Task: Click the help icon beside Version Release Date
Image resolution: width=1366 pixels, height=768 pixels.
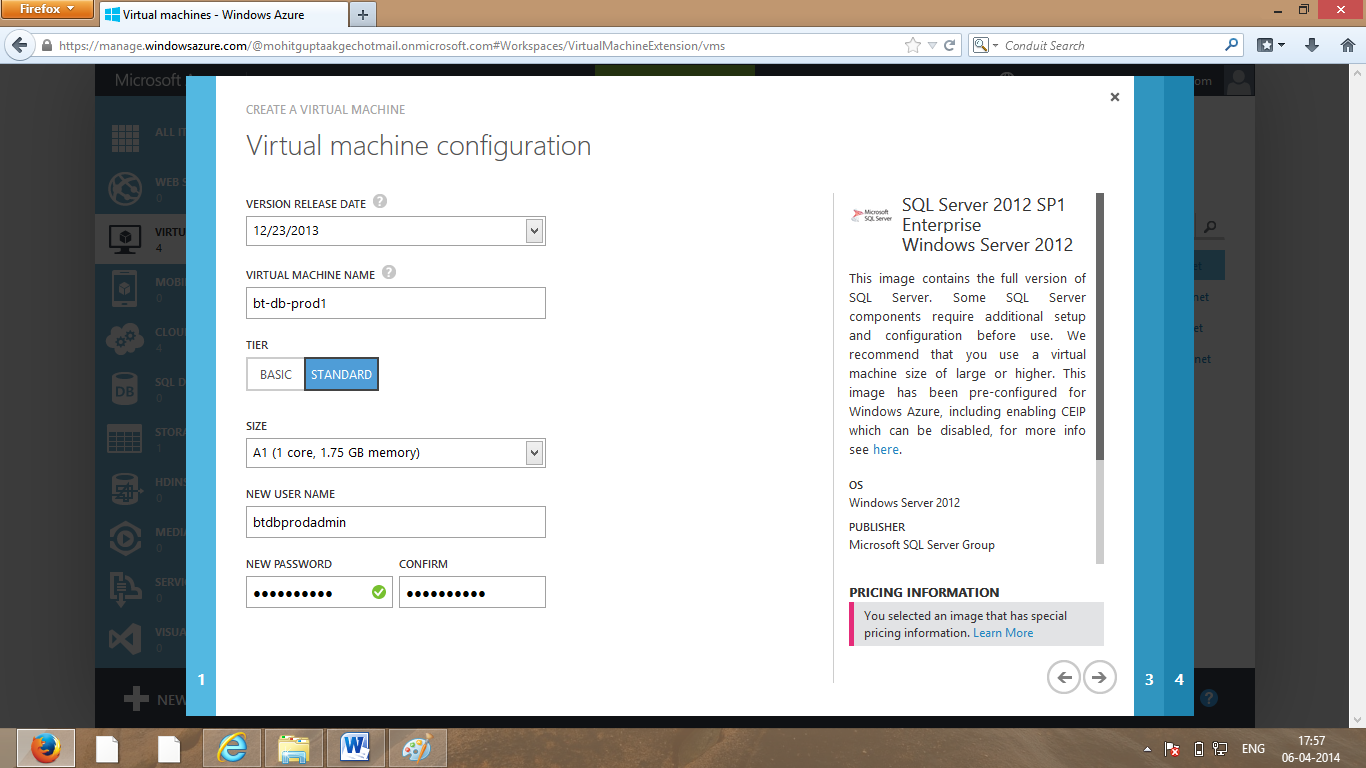Action: tap(380, 201)
